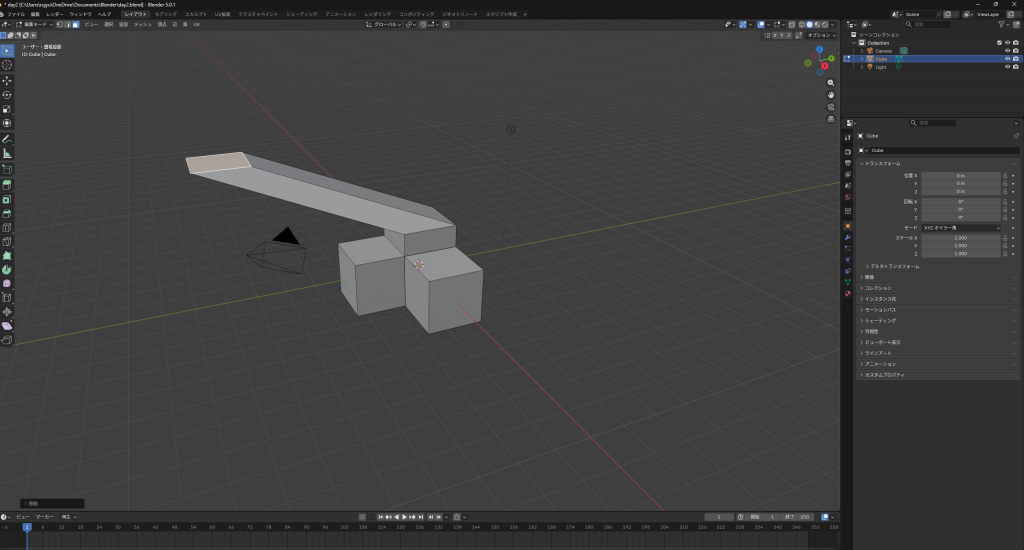The image size is (1024, 550).
Task: Pick the 3D Cursor tool
Action: coord(7,64)
